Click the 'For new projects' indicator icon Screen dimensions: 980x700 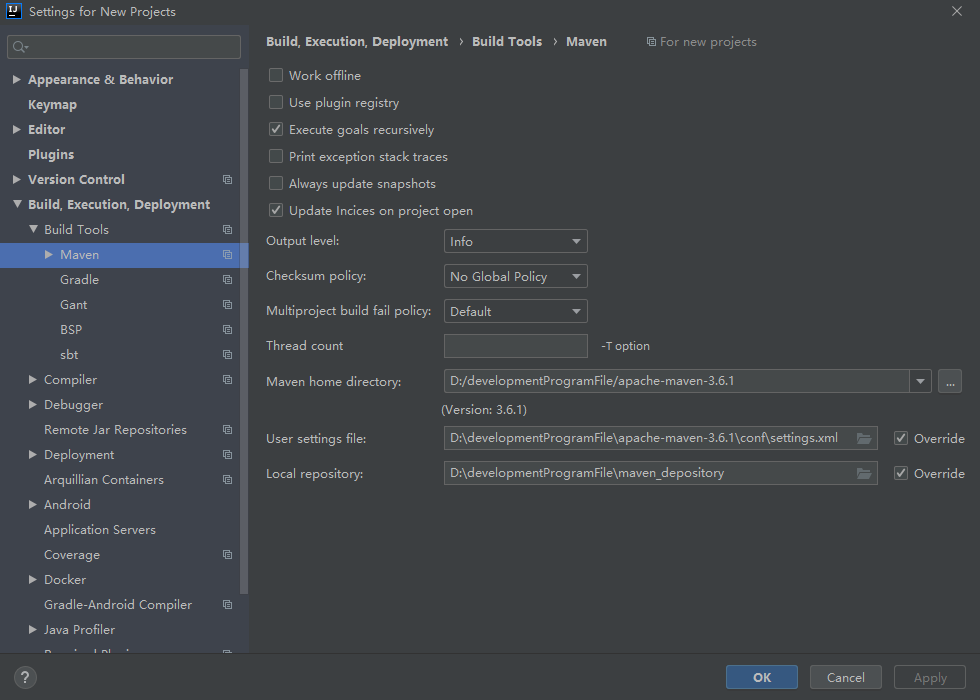point(651,42)
